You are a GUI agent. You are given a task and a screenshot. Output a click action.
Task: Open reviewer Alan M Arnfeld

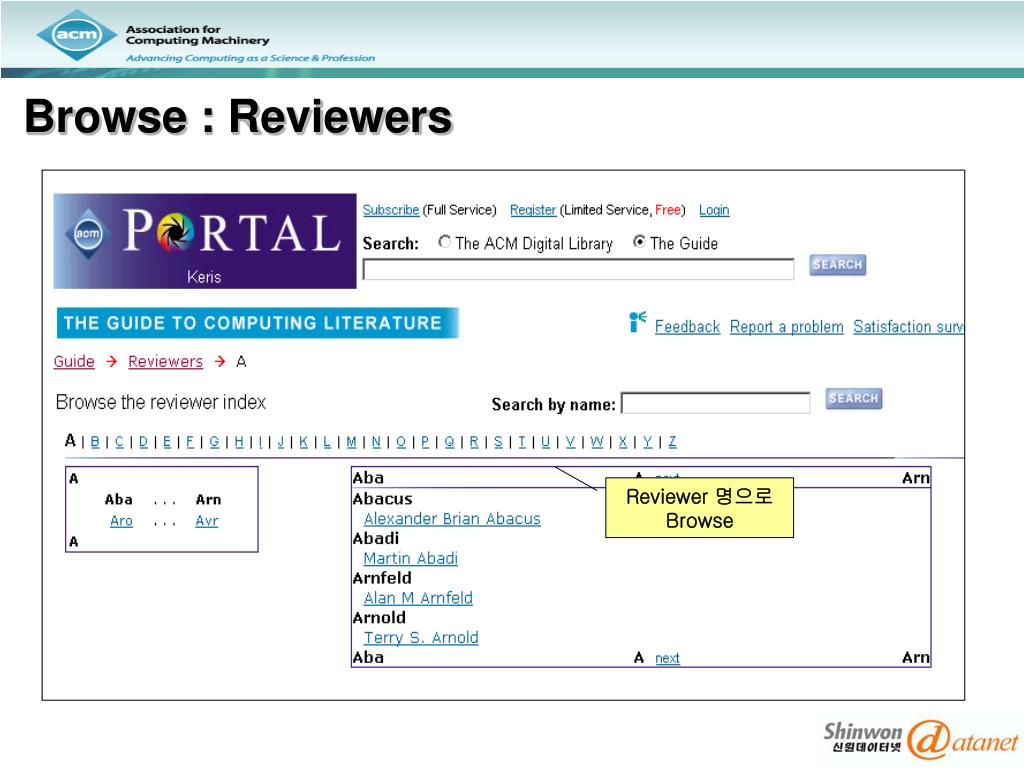(418, 598)
